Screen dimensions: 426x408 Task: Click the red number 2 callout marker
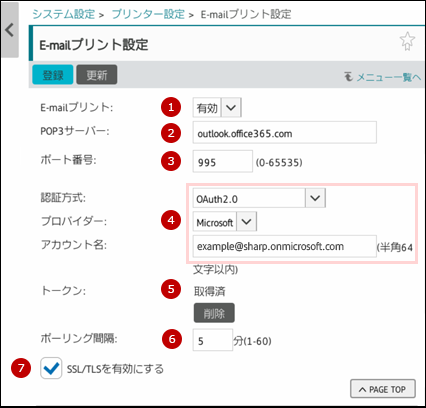pyautogui.click(x=171, y=133)
